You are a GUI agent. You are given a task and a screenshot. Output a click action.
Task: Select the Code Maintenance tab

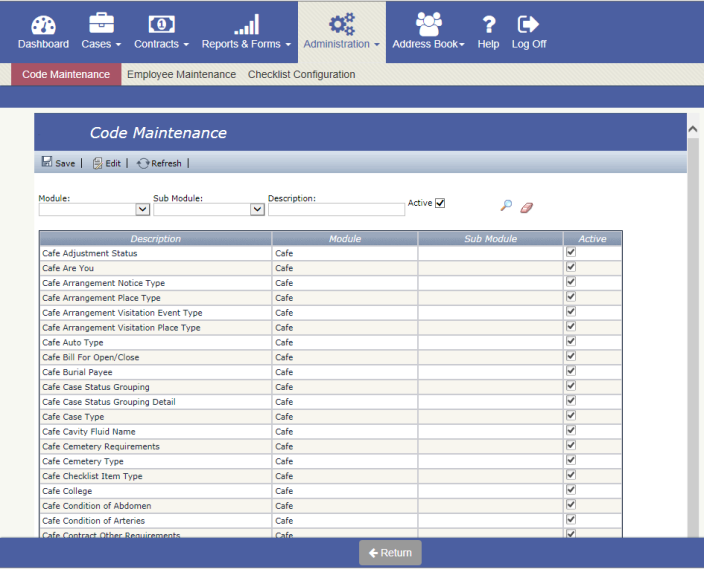[x=66, y=74]
